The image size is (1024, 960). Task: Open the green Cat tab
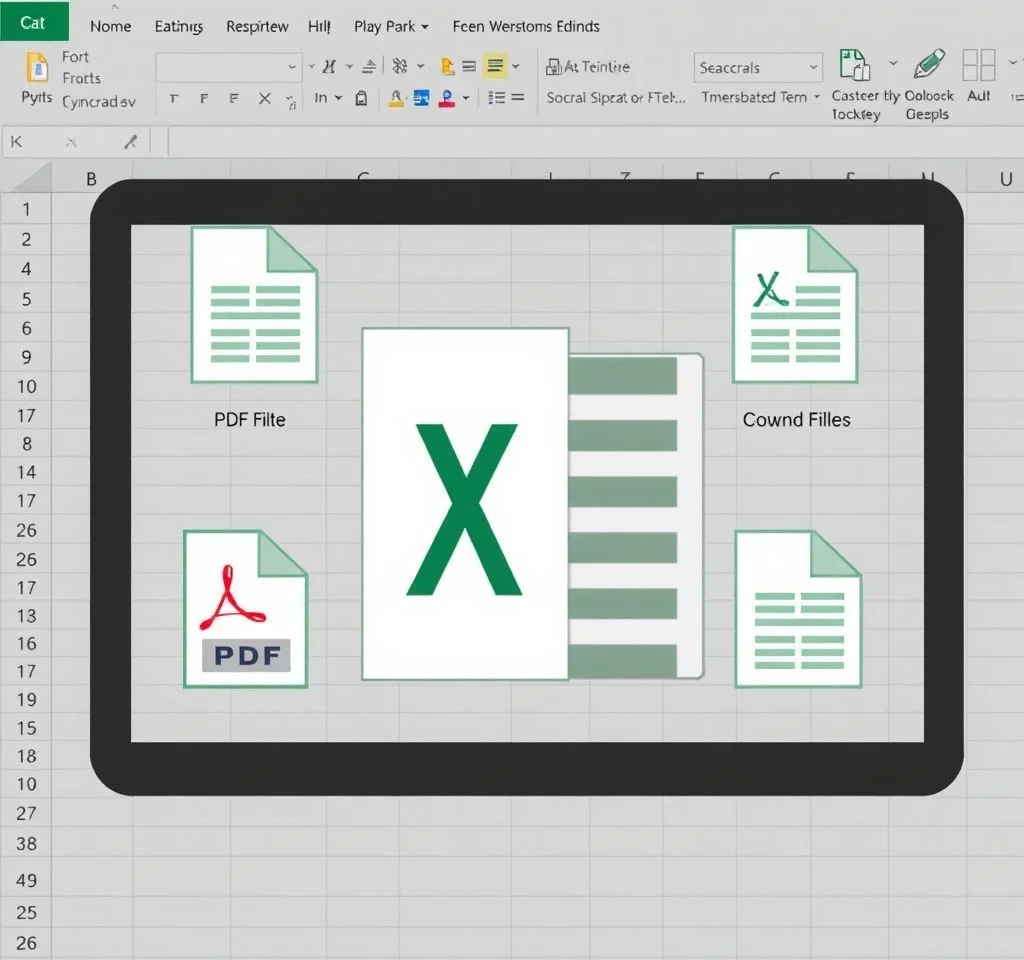(34, 22)
